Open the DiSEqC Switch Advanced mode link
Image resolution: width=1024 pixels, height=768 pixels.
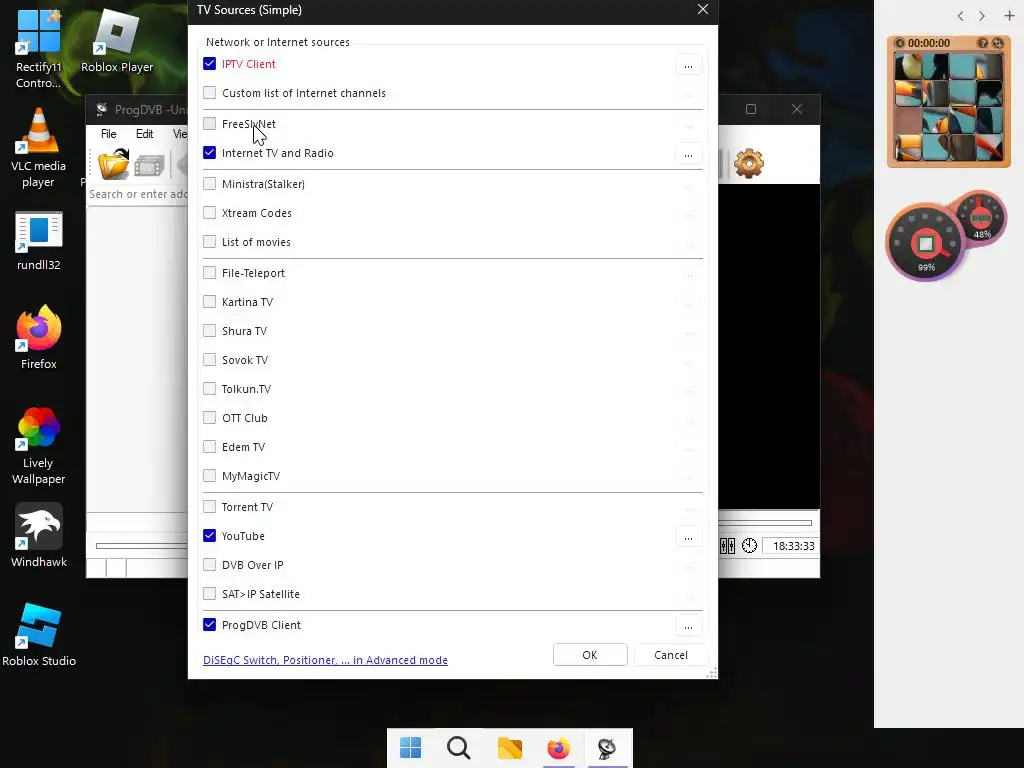point(325,660)
